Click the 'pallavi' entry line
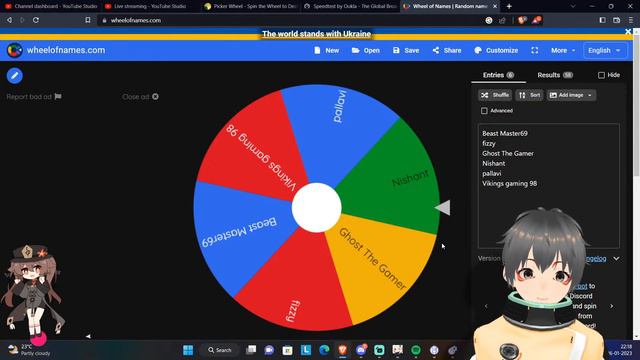The height and width of the screenshot is (360, 640). click(492, 173)
